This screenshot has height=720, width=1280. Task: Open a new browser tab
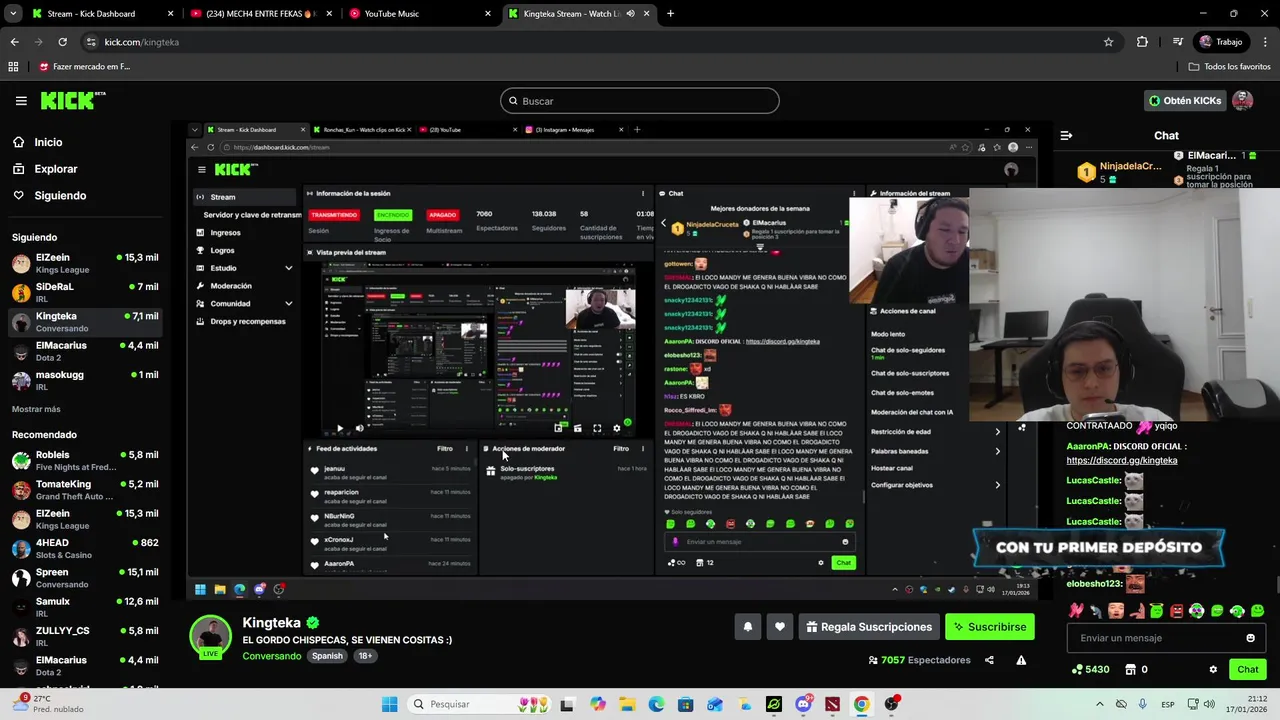(670, 14)
